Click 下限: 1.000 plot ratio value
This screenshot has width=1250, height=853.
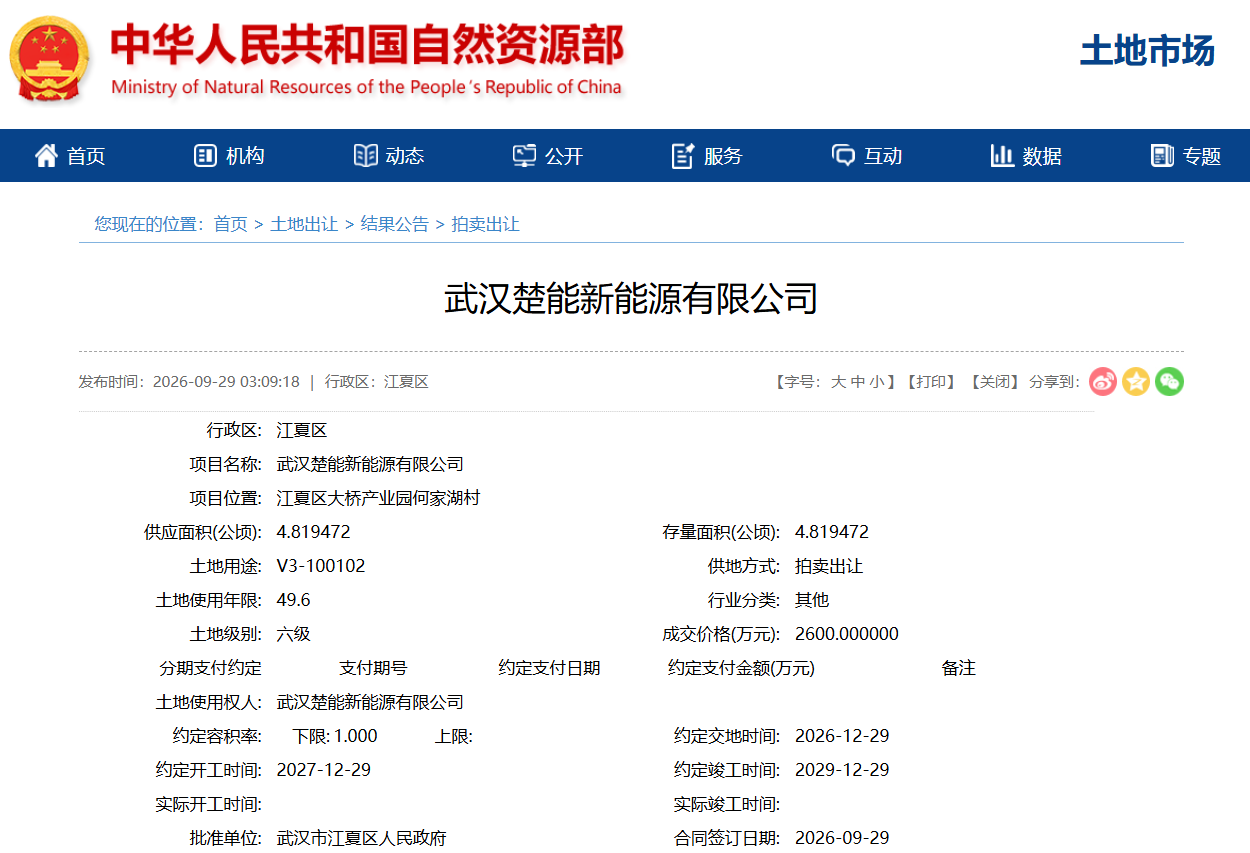[x=335, y=736]
